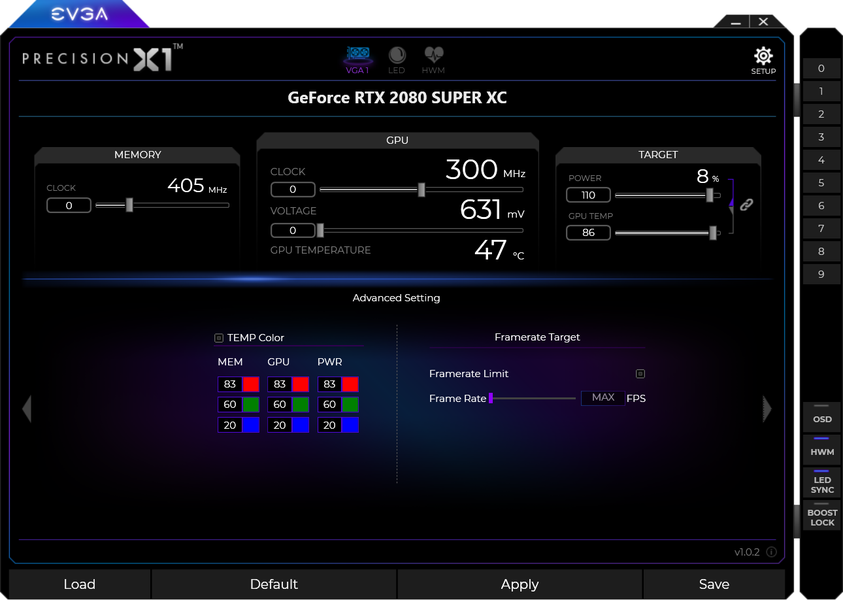Toggle BOOST LOCK
The height and width of the screenshot is (600, 843).
click(822, 516)
